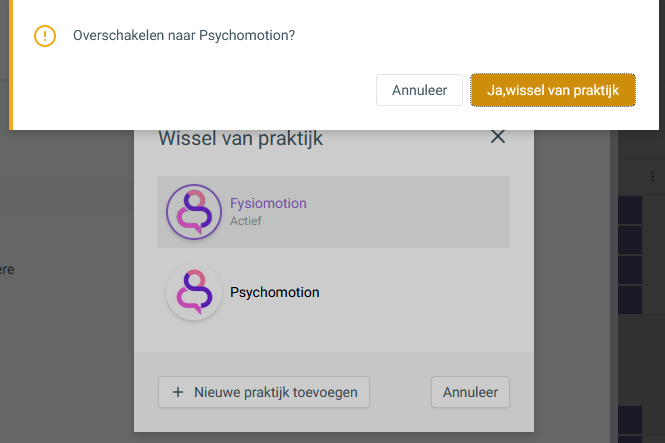Click the Psychomotion practice logo
The height and width of the screenshot is (443, 665).
click(x=194, y=292)
